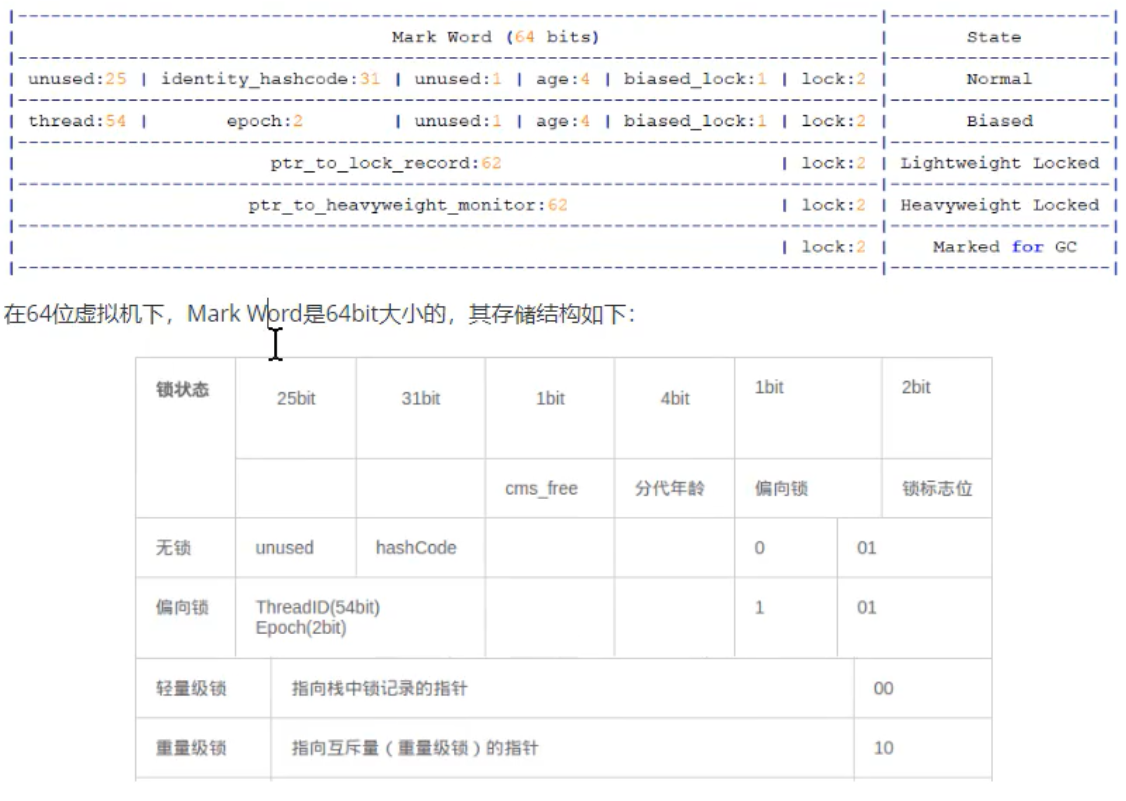Select 'Heavyweight Locked' state label

click(x=1000, y=205)
